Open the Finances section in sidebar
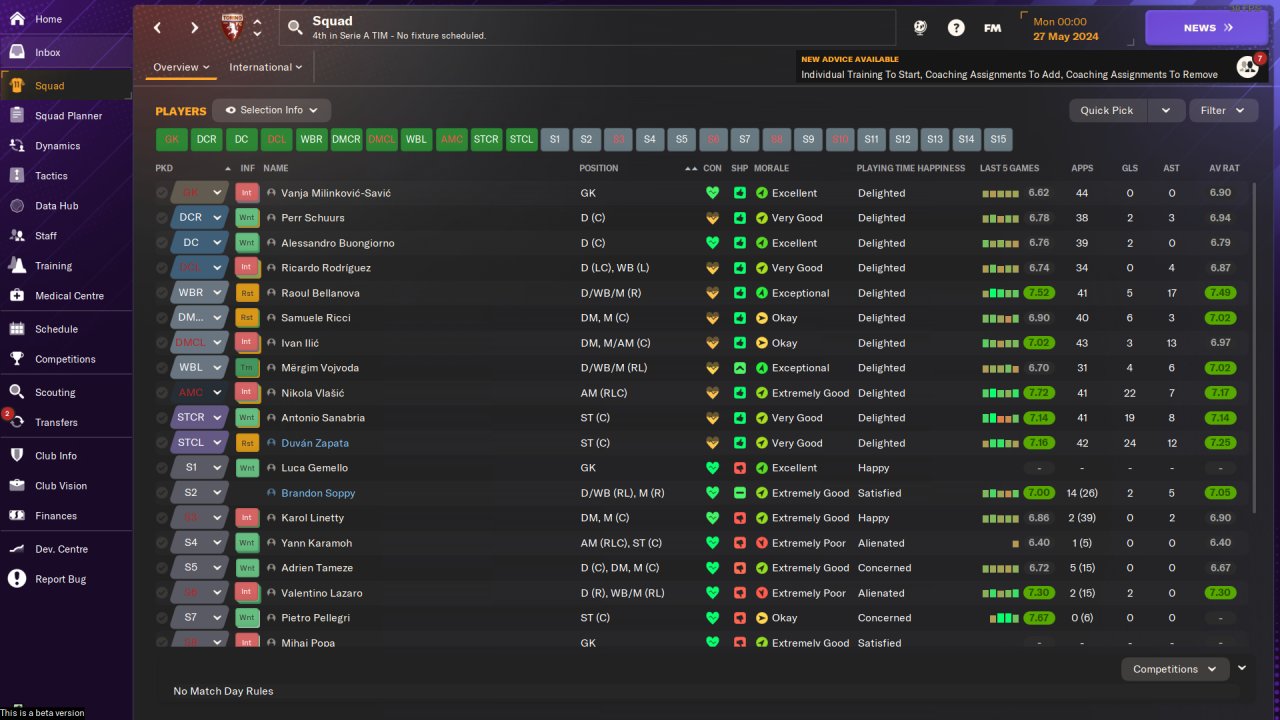The height and width of the screenshot is (720, 1280). (66, 516)
